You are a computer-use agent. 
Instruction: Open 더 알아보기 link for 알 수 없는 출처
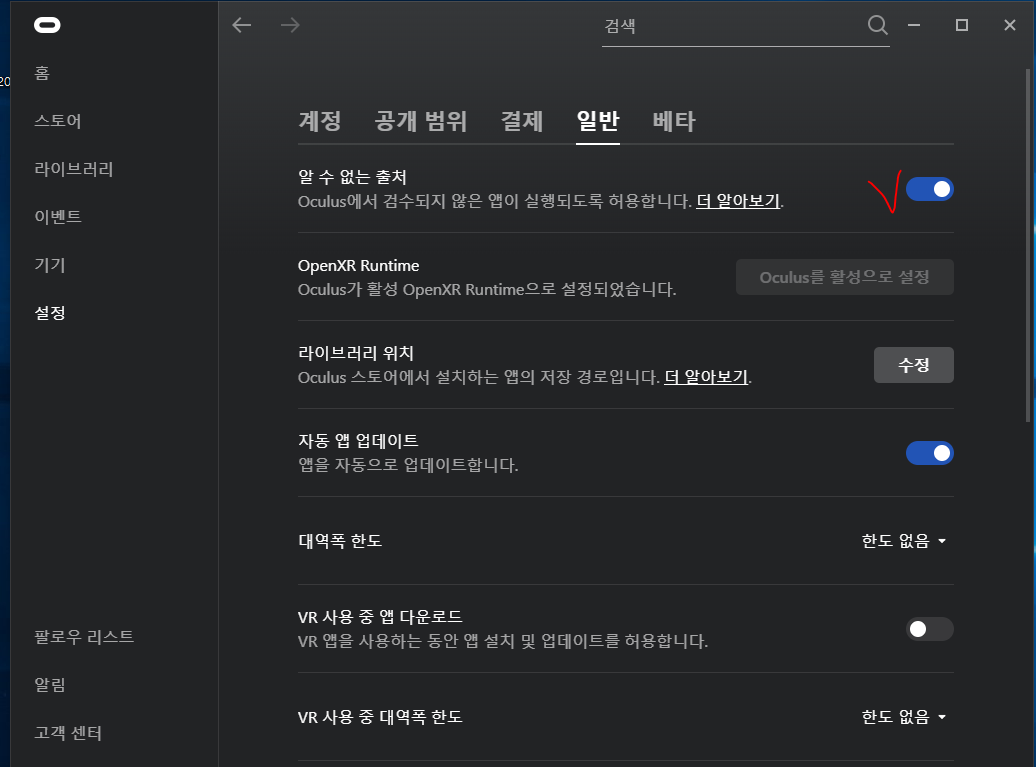(739, 201)
